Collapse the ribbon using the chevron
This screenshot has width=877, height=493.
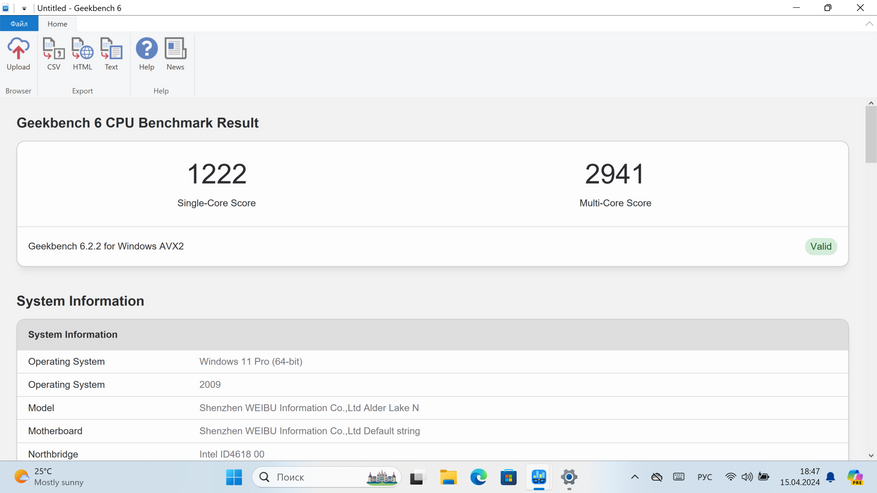click(x=869, y=24)
